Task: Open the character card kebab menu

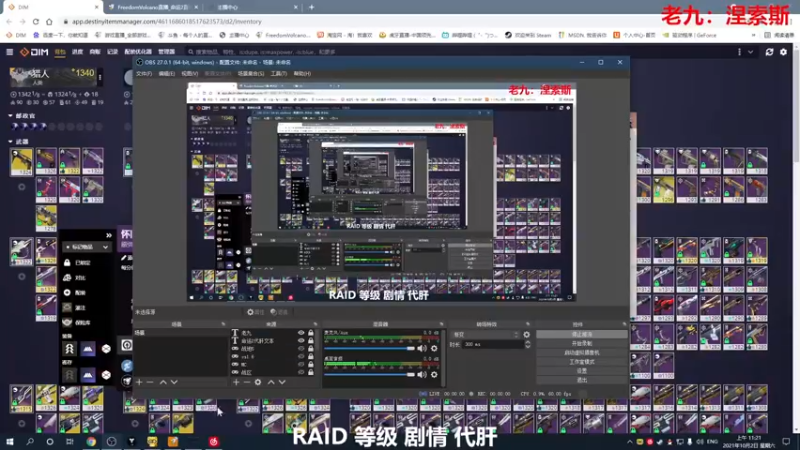Action: pyautogui.click(x=100, y=78)
